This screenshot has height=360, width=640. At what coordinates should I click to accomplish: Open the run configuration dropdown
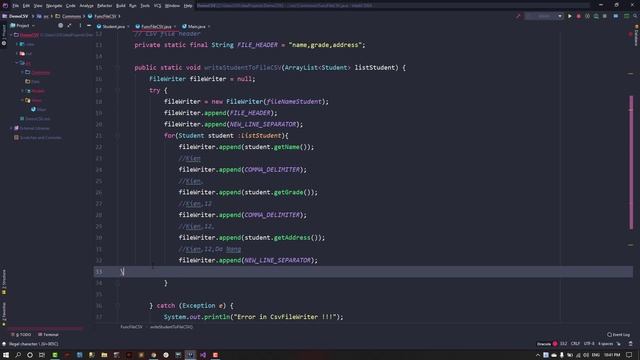560,16
